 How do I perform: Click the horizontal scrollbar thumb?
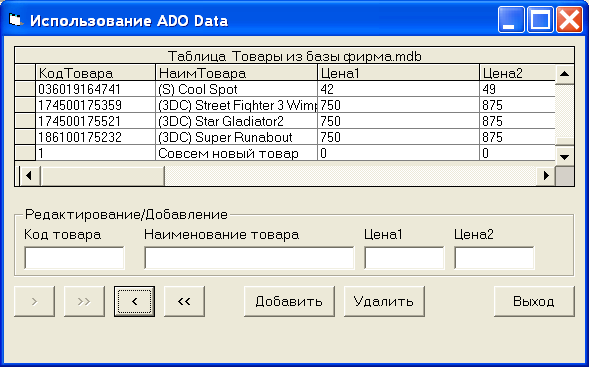[103, 175]
